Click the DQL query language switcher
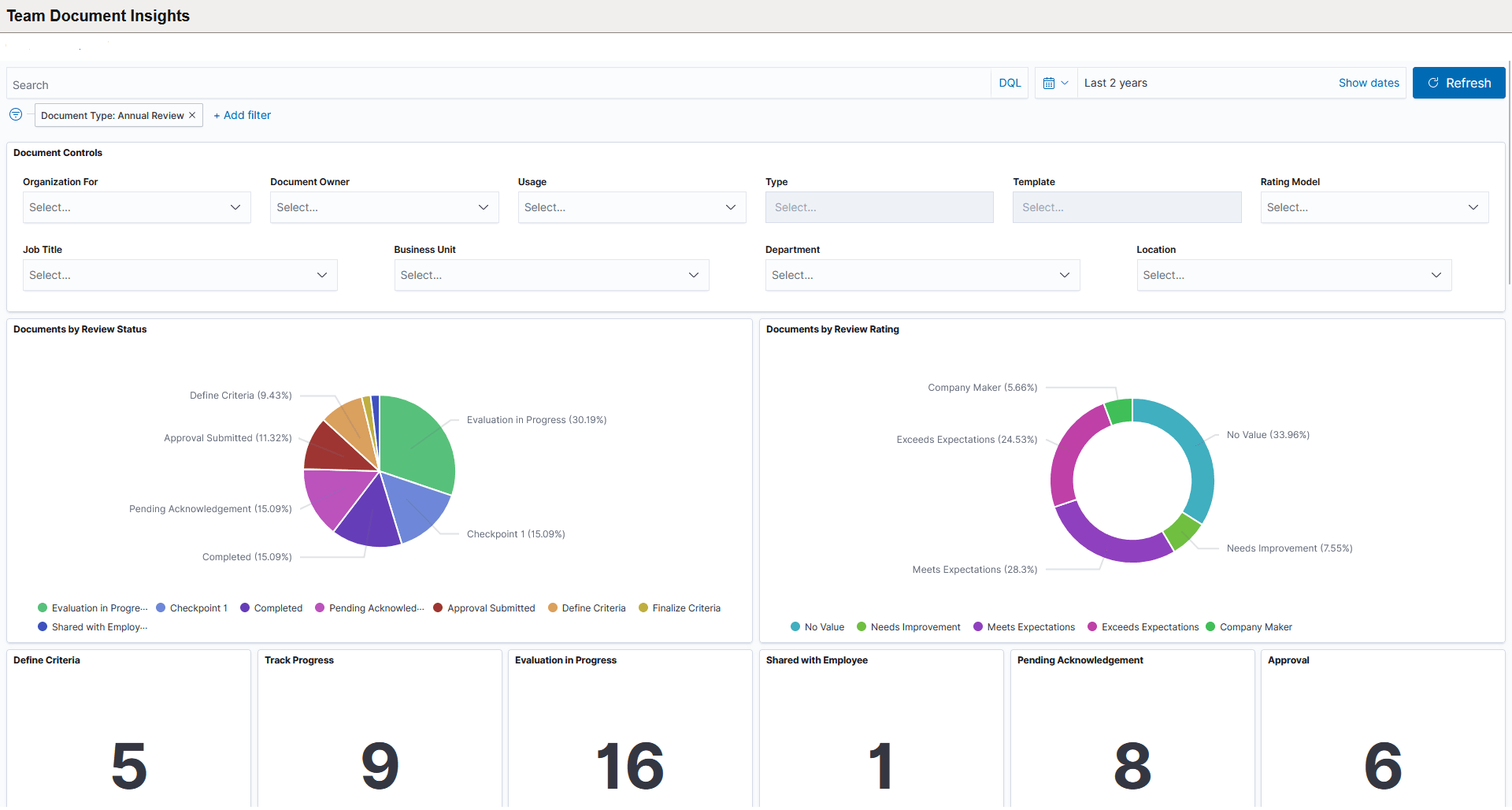The width and height of the screenshot is (1512, 810). click(1009, 83)
